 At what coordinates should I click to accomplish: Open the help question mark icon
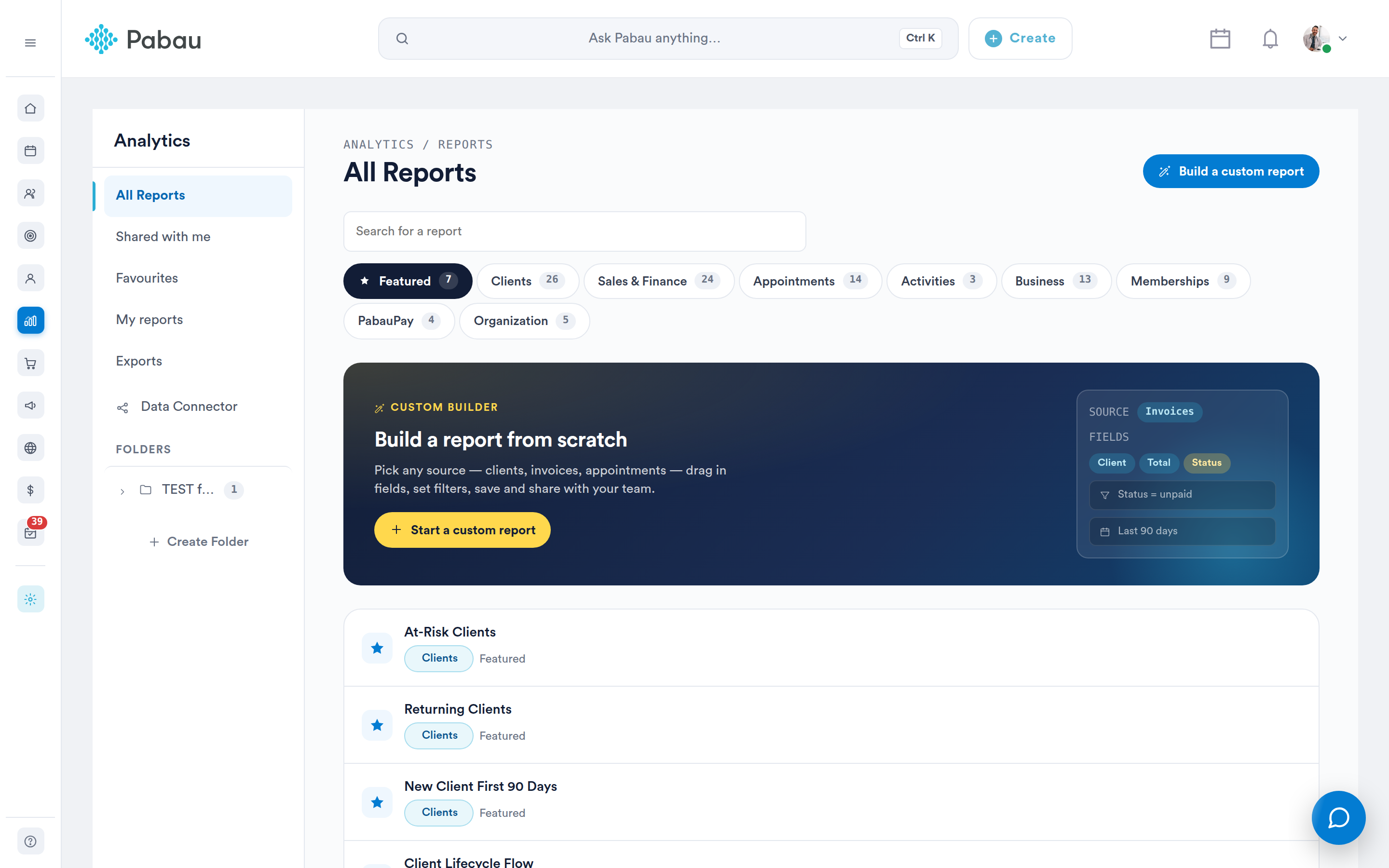pos(30,841)
